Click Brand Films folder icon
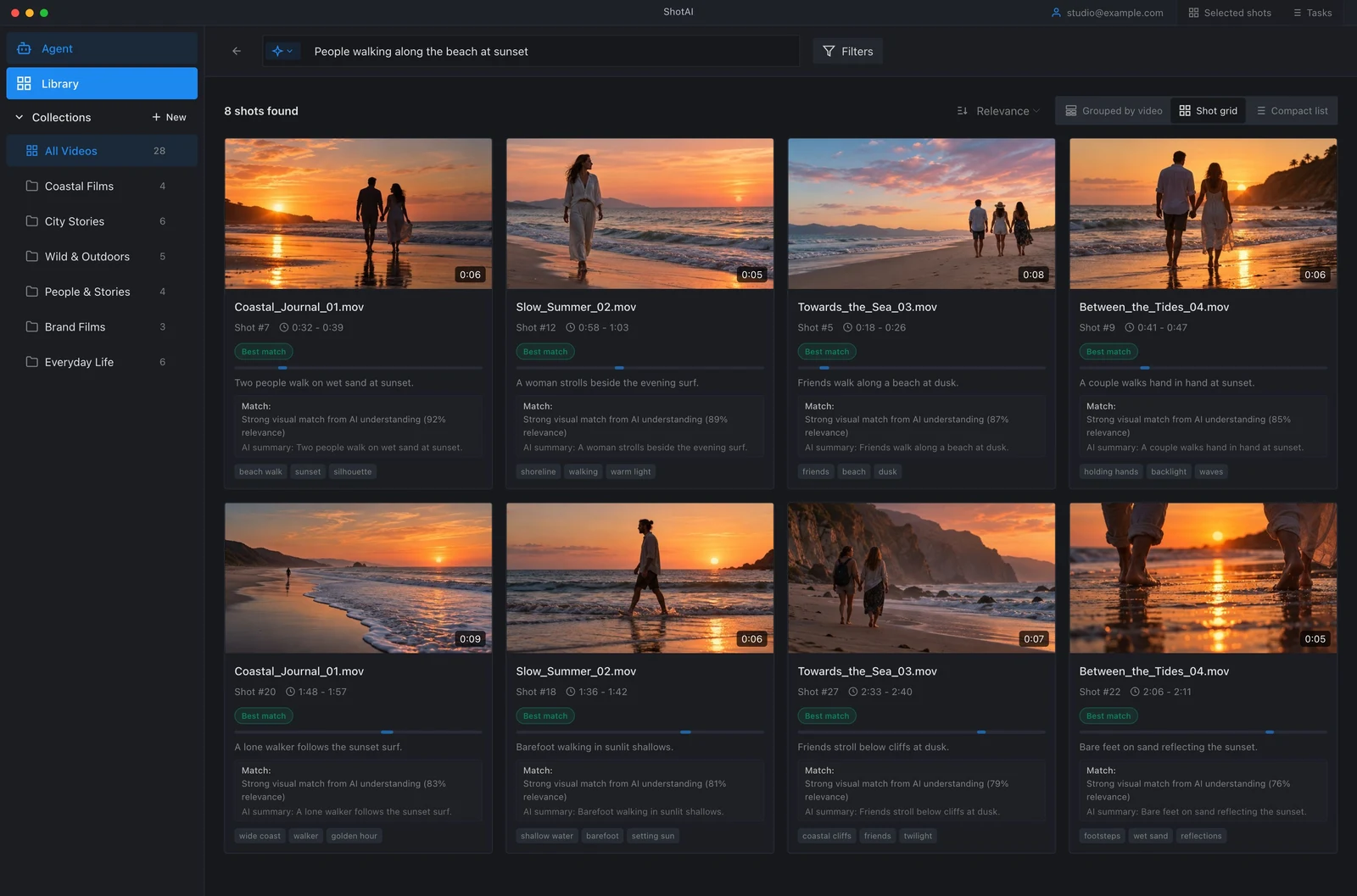The image size is (1357, 896). (32, 326)
